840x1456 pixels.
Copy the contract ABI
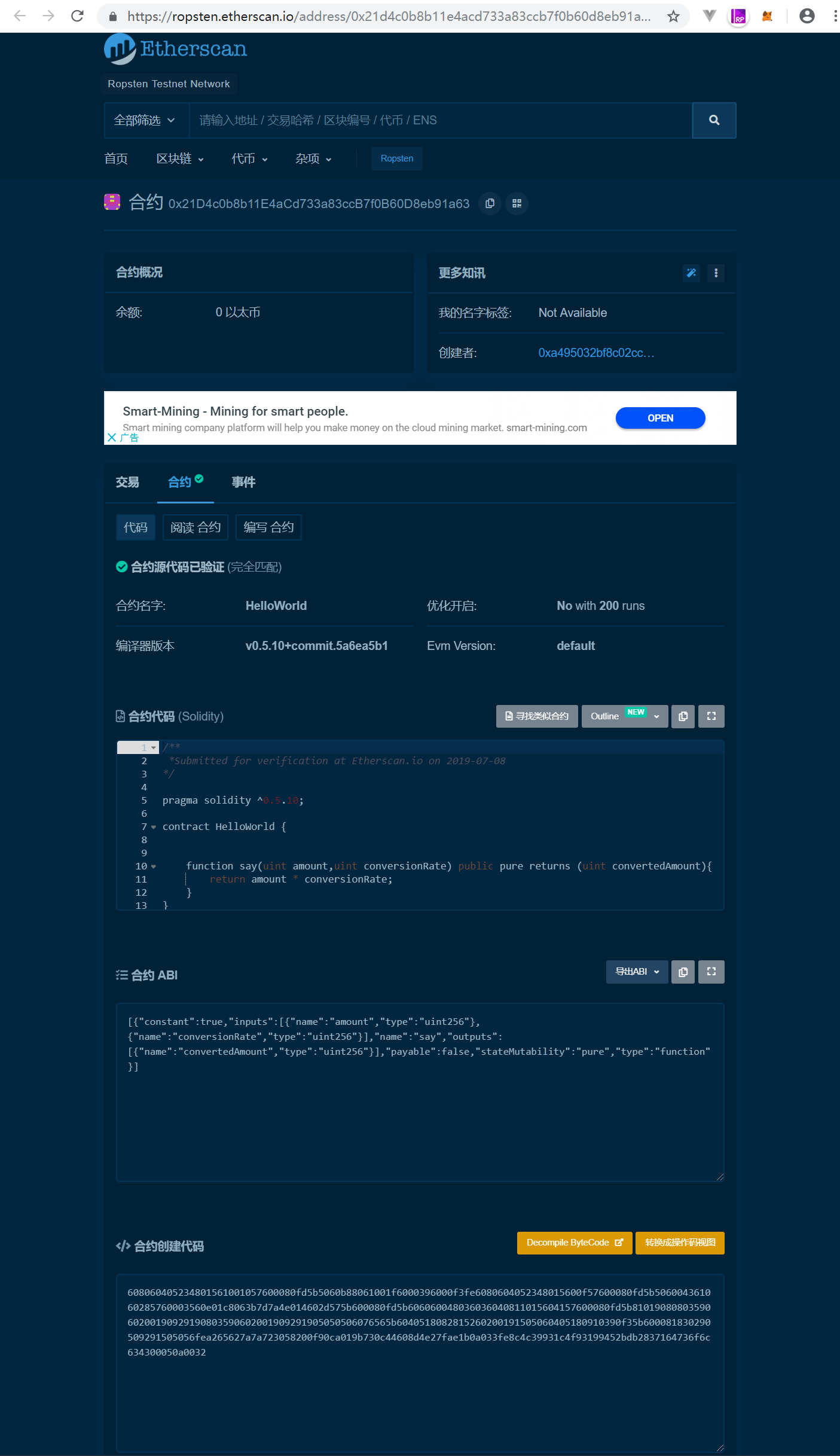coord(683,972)
